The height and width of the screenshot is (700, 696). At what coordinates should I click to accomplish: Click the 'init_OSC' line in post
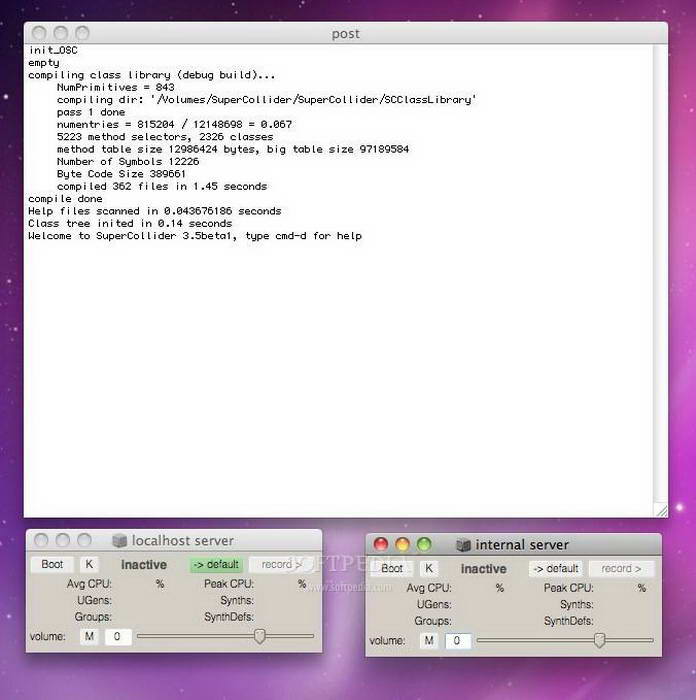tap(53, 50)
